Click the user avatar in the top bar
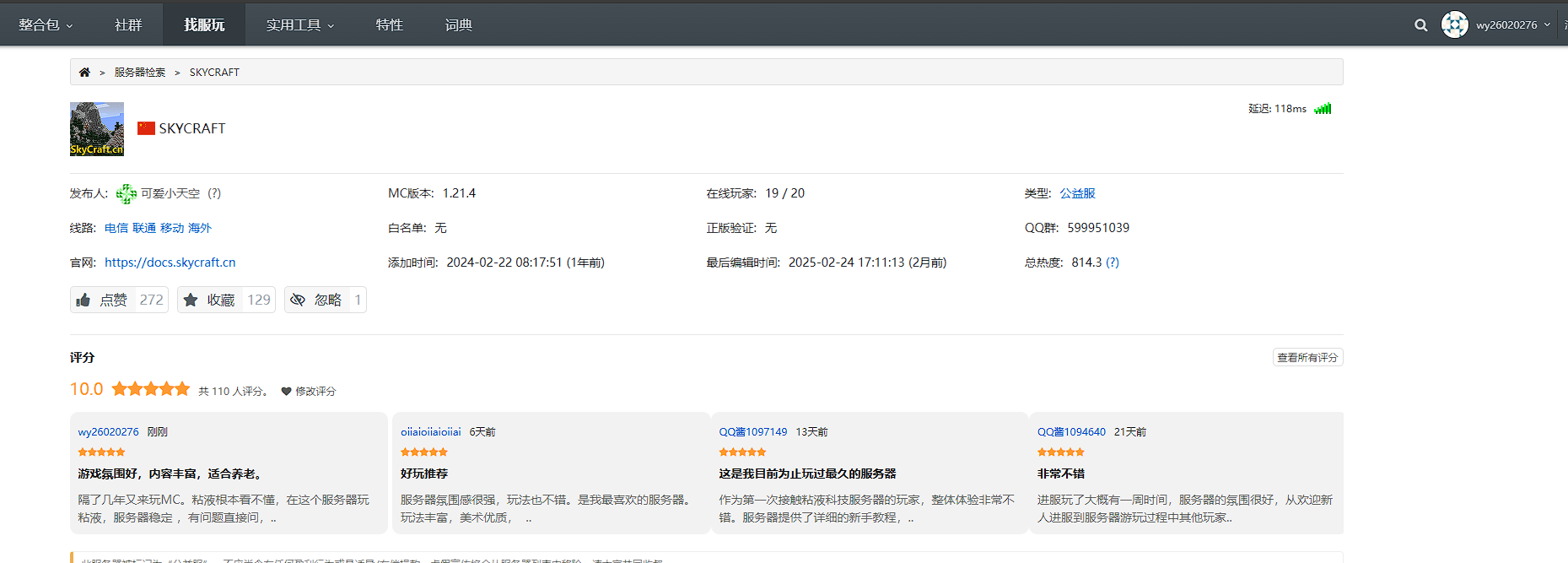 pyautogui.click(x=1455, y=24)
